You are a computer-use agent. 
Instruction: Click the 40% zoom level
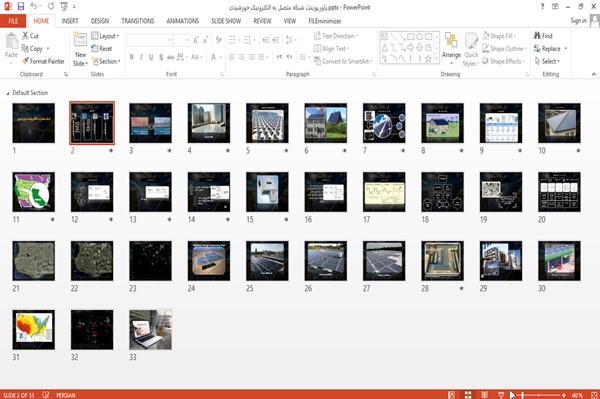[x=577, y=395]
